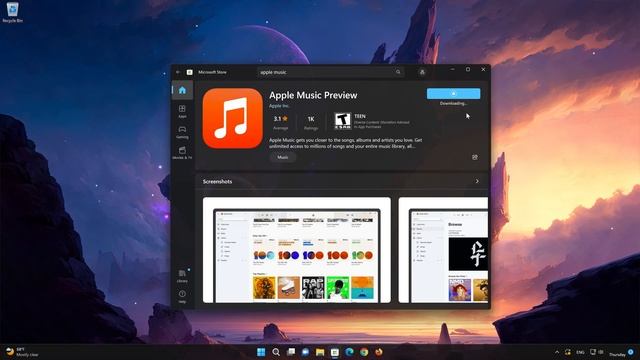Open the first Apple Music screenshot

(297, 250)
